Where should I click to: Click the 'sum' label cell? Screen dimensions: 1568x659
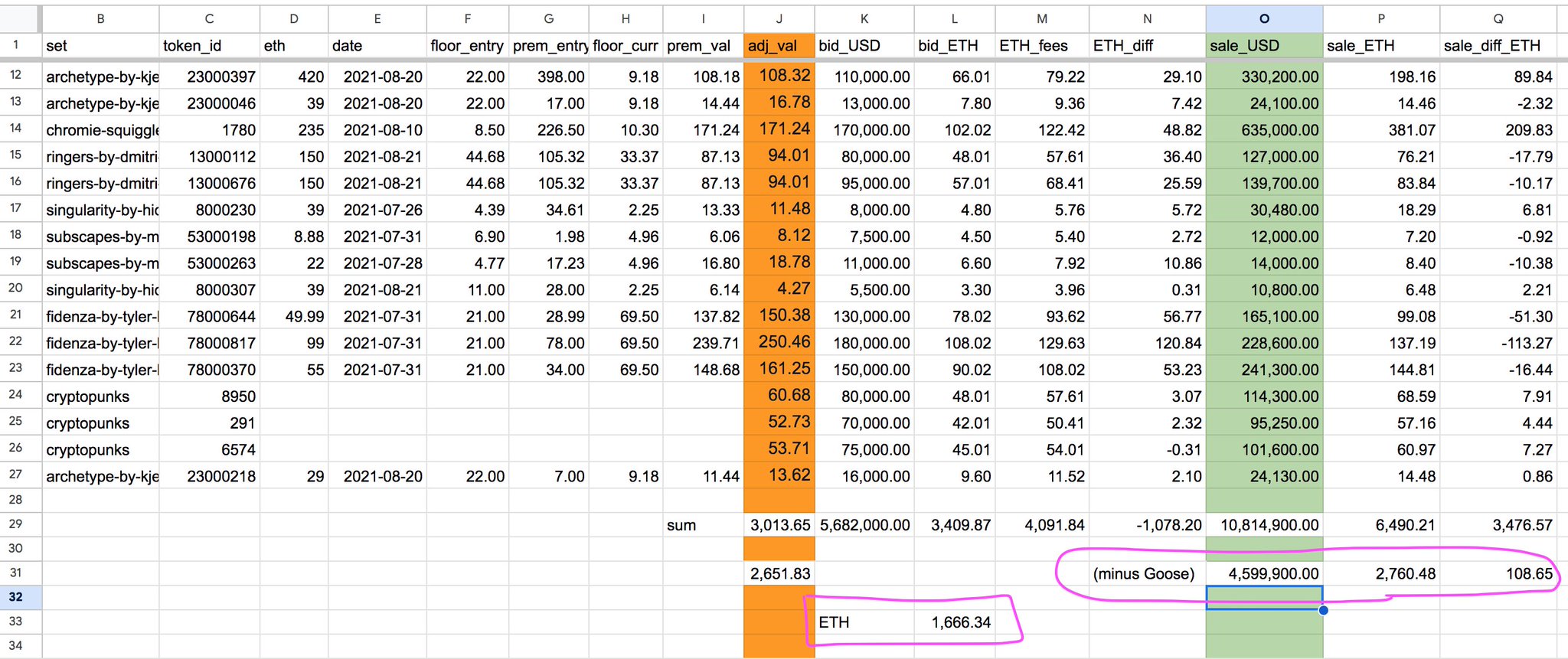point(703,525)
